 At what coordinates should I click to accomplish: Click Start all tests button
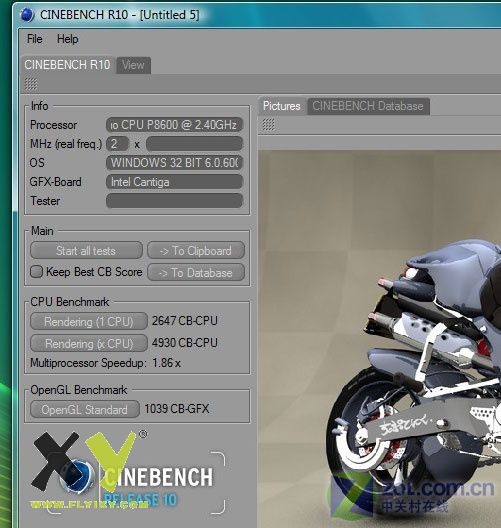pos(86,251)
